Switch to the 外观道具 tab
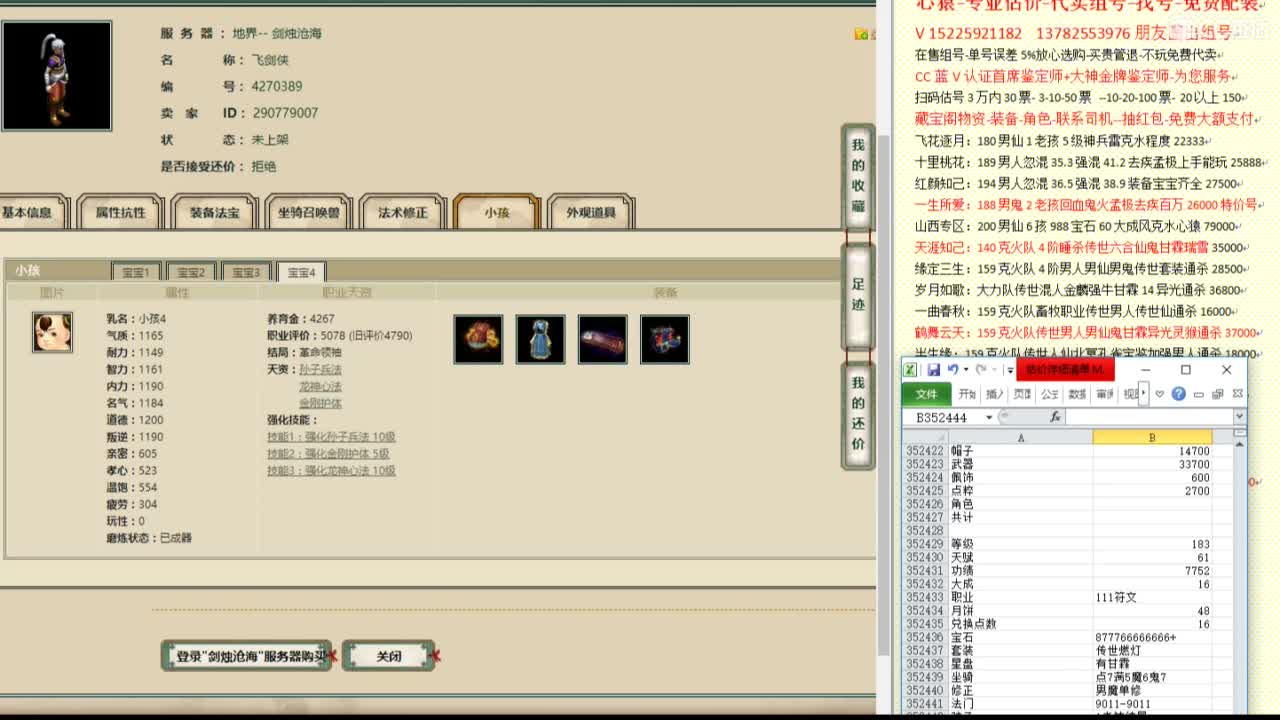This screenshot has width=1280, height=720. point(590,212)
